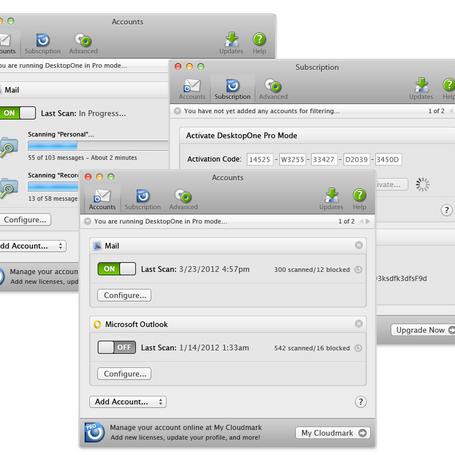Click "Last Scan: 3/23/2012 4:57pm" text
455x455 pixels.
point(195,269)
